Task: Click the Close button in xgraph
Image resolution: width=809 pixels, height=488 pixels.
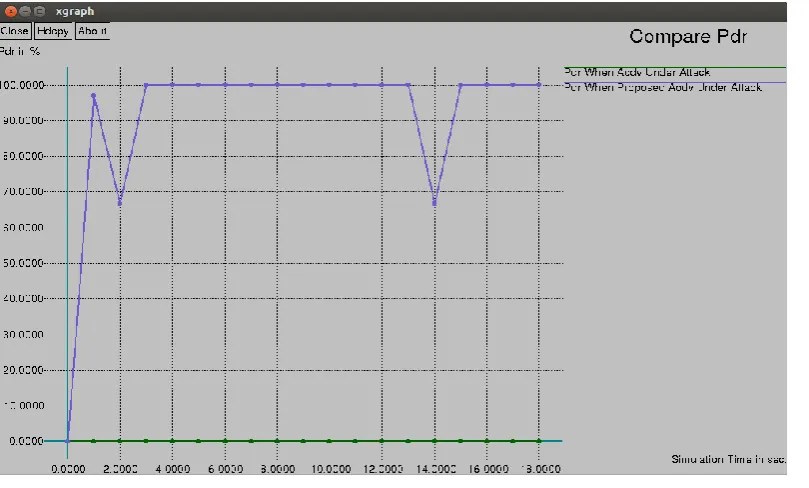Action: [x=14, y=31]
